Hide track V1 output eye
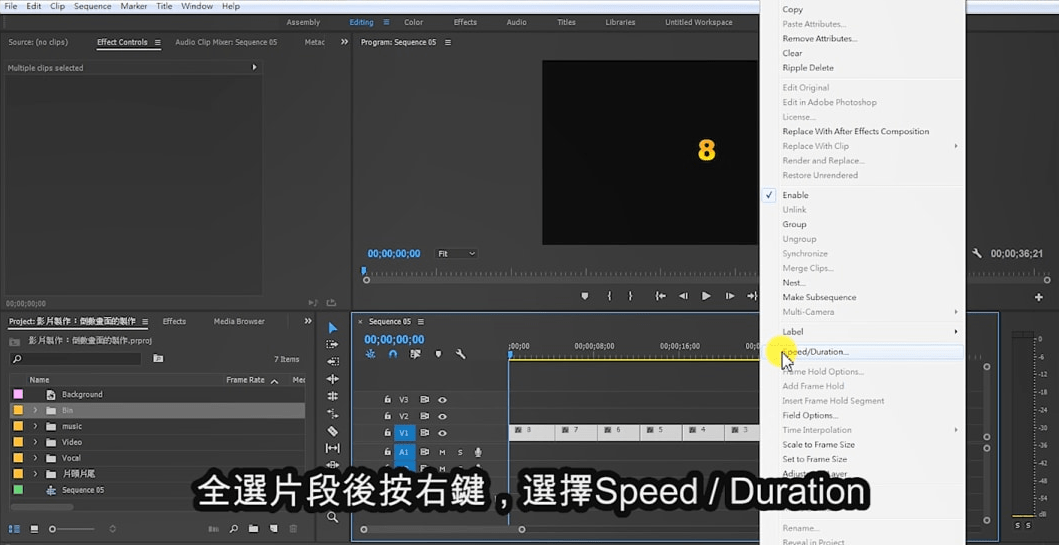 [x=442, y=433]
